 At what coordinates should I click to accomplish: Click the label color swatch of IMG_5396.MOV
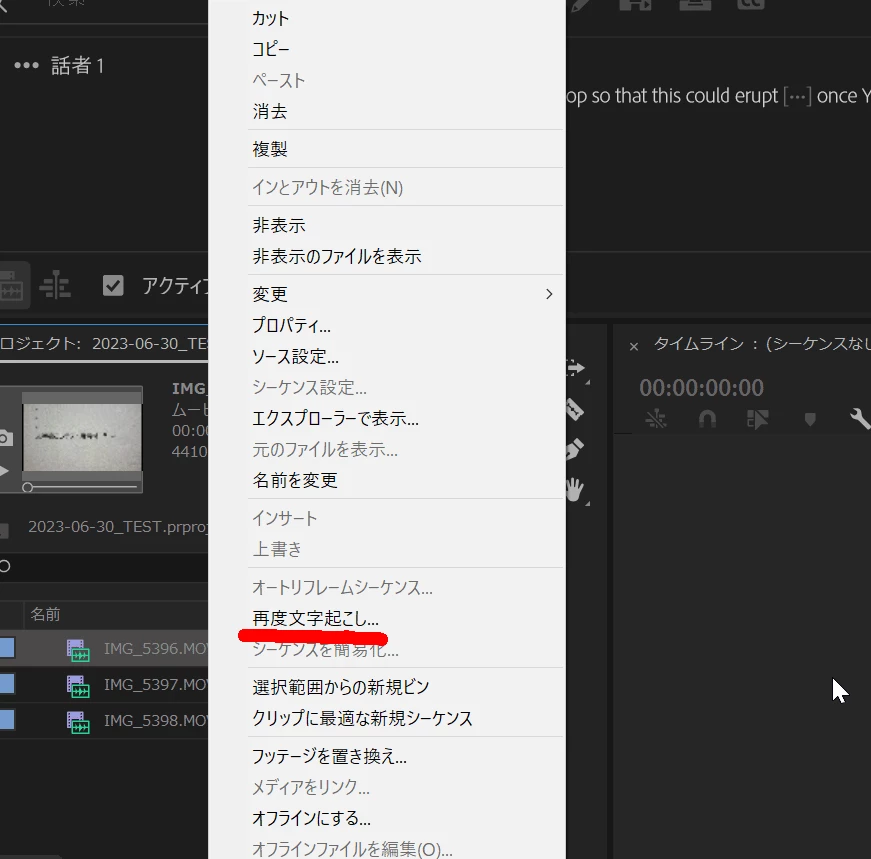pos(7,648)
